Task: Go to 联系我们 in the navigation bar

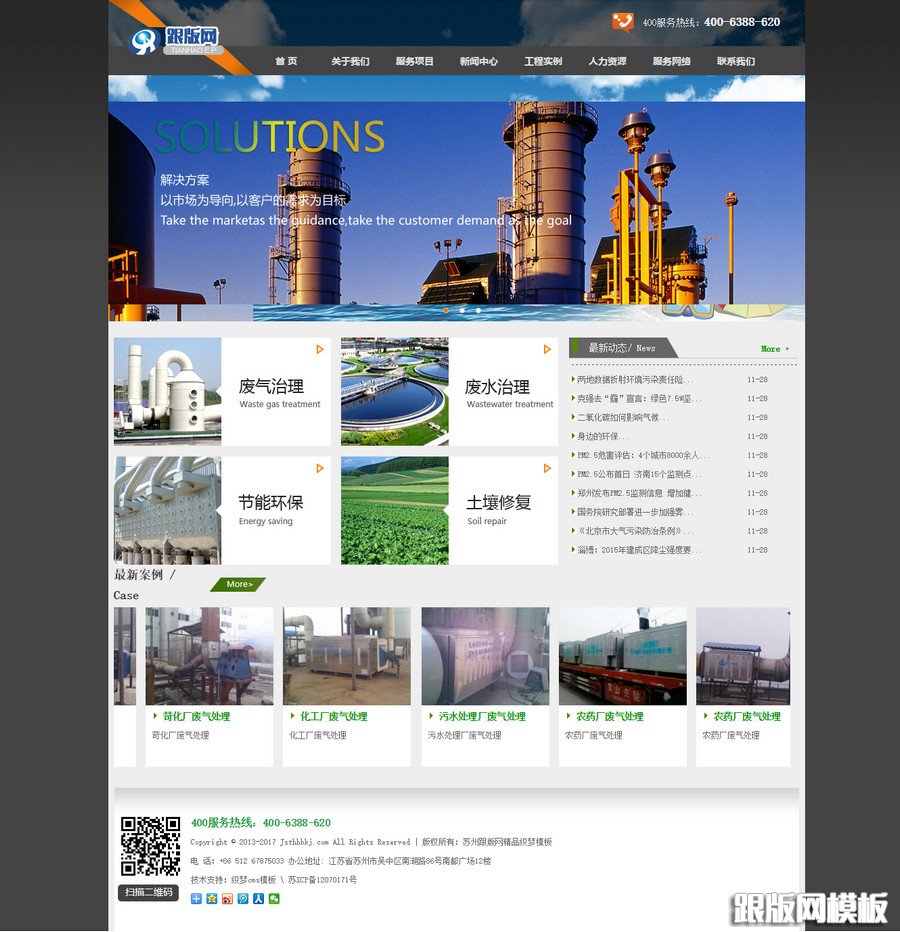Action: pos(735,61)
